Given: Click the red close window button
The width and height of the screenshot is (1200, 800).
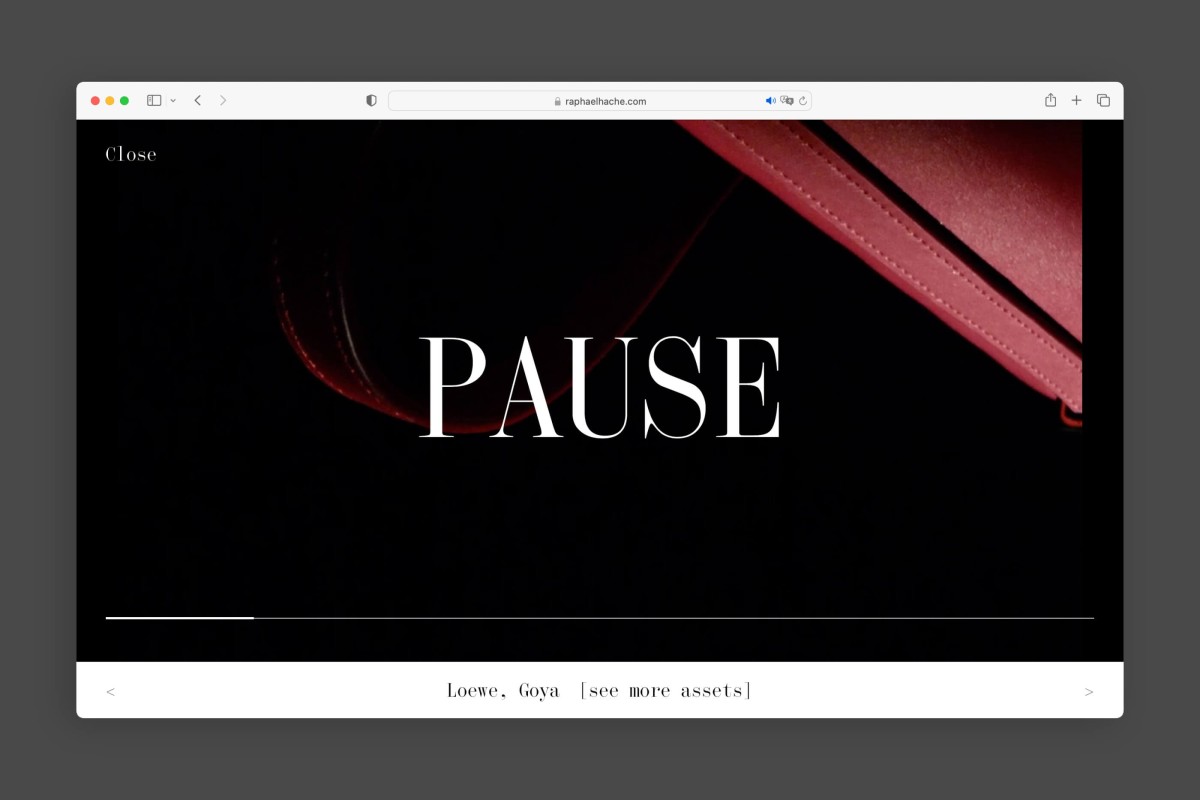Looking at the screenshot, I should [96, 101].
